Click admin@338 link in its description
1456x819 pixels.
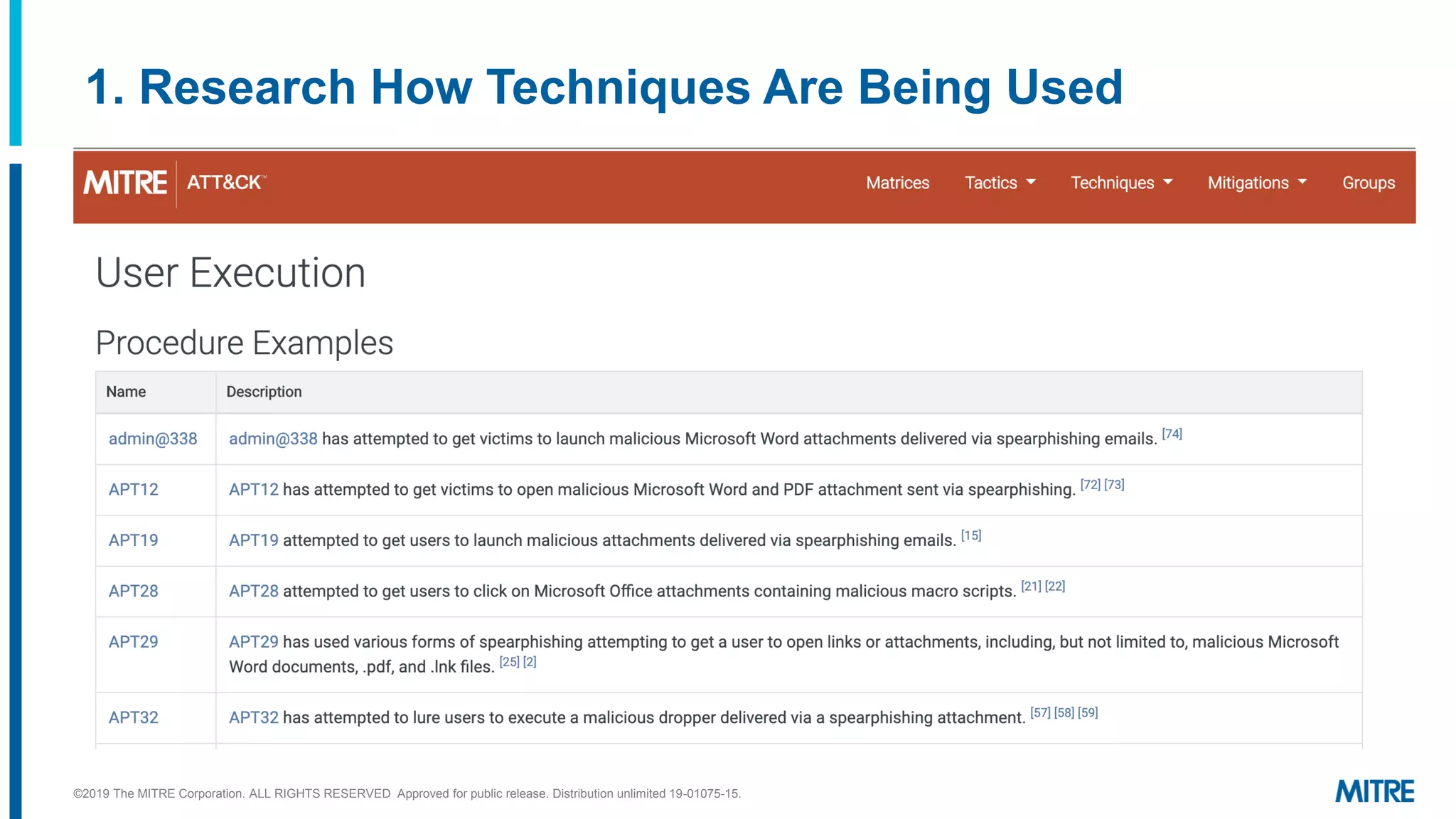pyautogui.click(x=273, y=439)
